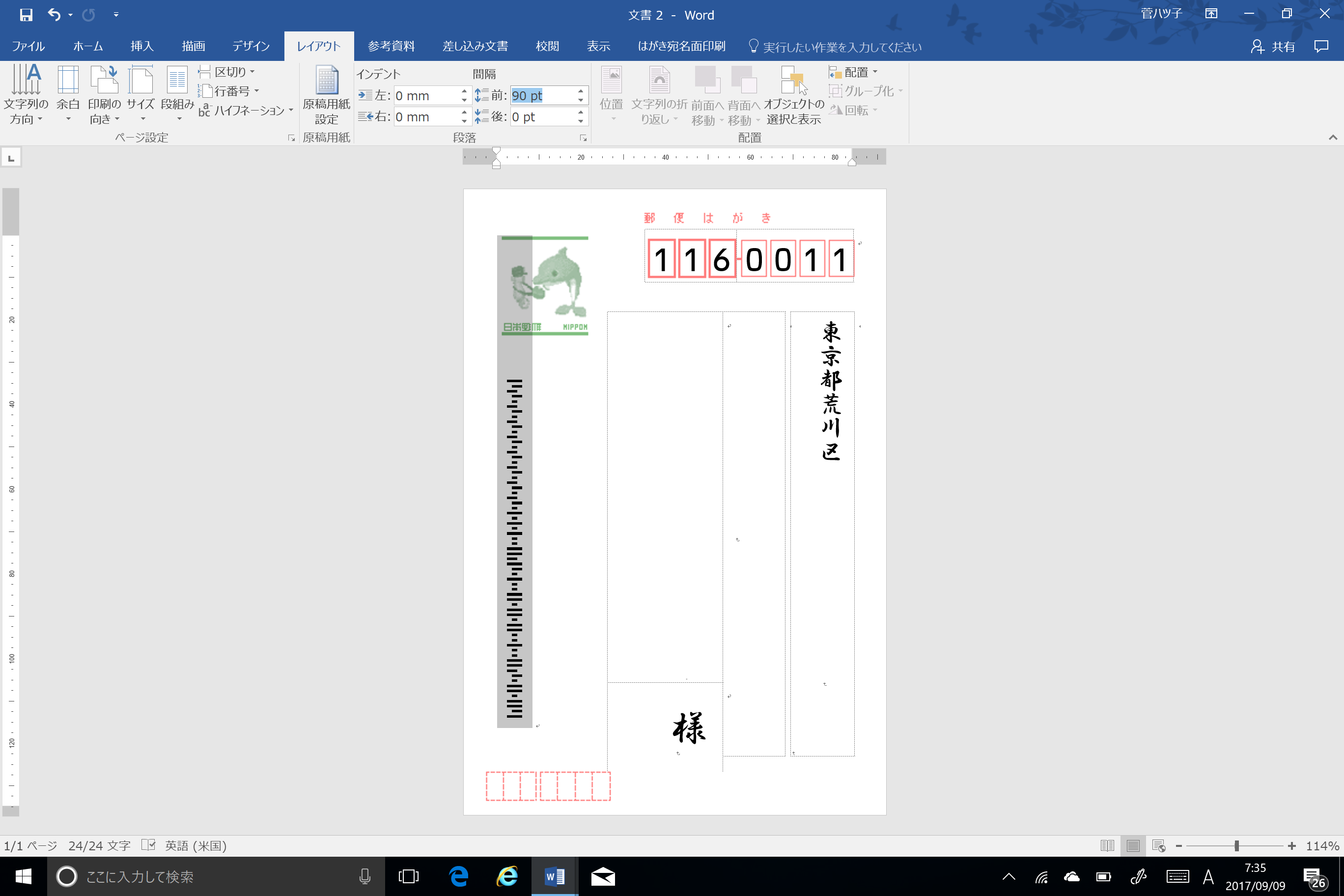Viewport: 1344px width, 896px height.
Task: Switch to Read Mode view in status bar
Action: point(1107,845)
